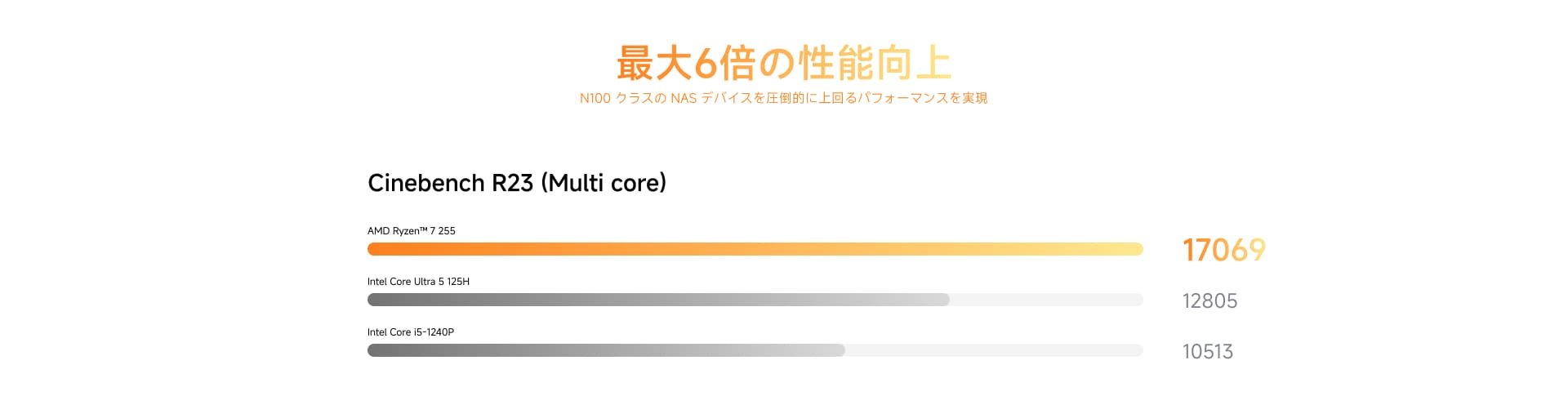Click "(Multi core)" in the chart heading

tap(604, 183)
